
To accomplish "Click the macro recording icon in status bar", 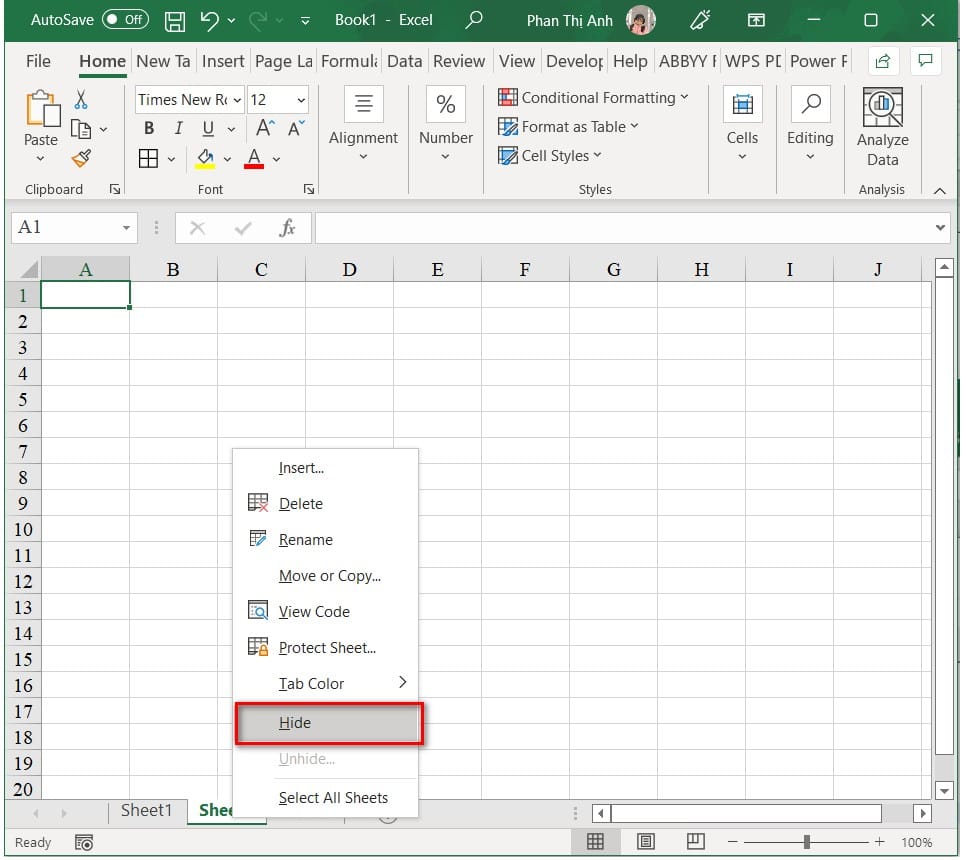I will (x=83, y=843).
